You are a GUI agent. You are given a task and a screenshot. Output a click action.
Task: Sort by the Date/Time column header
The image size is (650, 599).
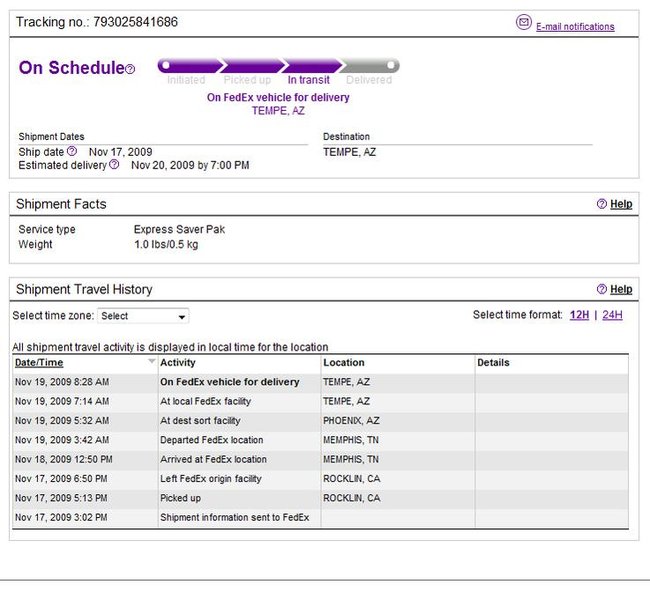(39, 363)
